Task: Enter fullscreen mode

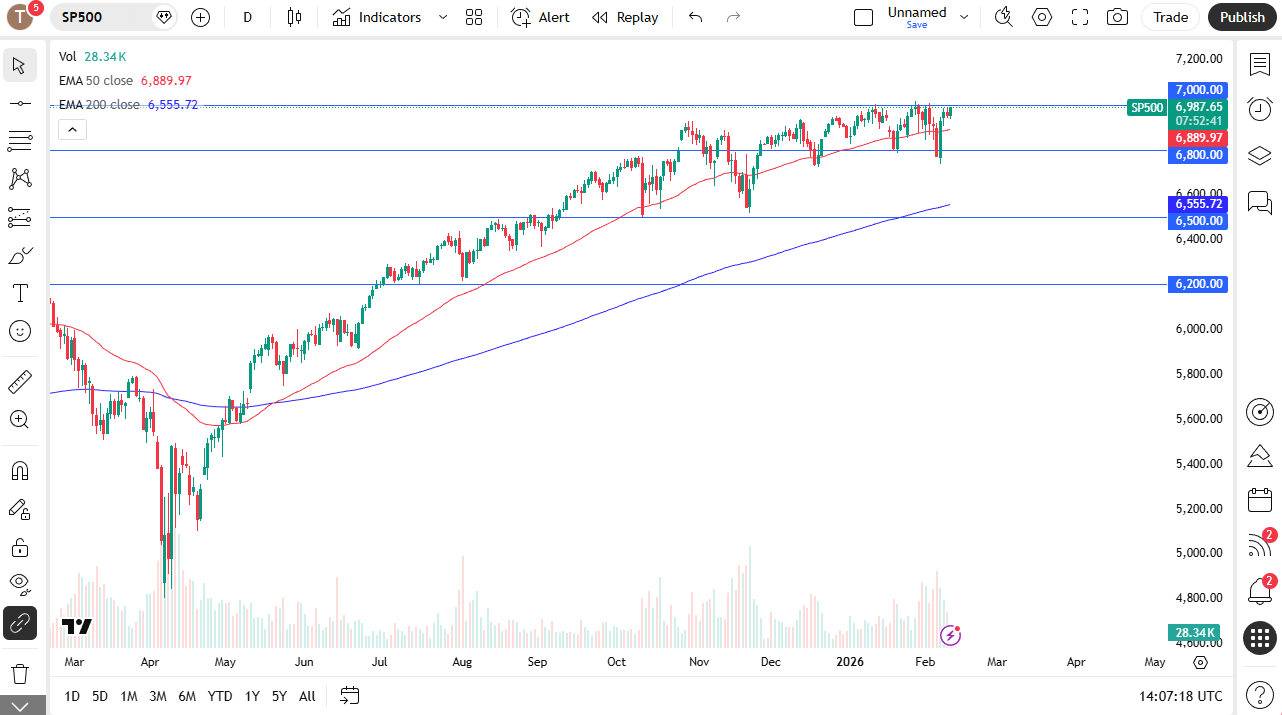Action: coord(1080,17)
